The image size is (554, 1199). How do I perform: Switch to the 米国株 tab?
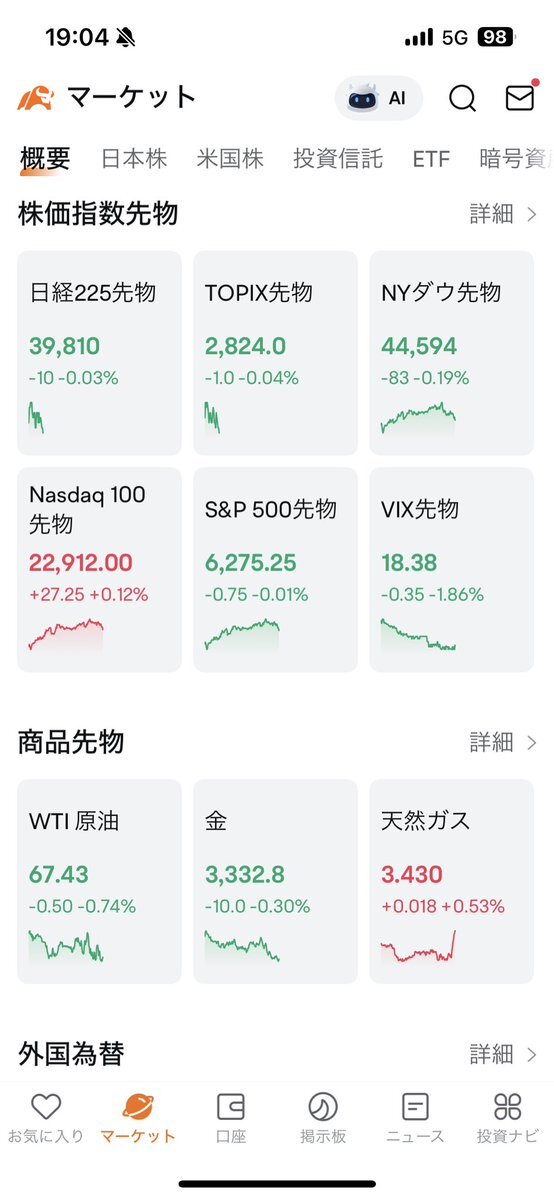[230, 158]
